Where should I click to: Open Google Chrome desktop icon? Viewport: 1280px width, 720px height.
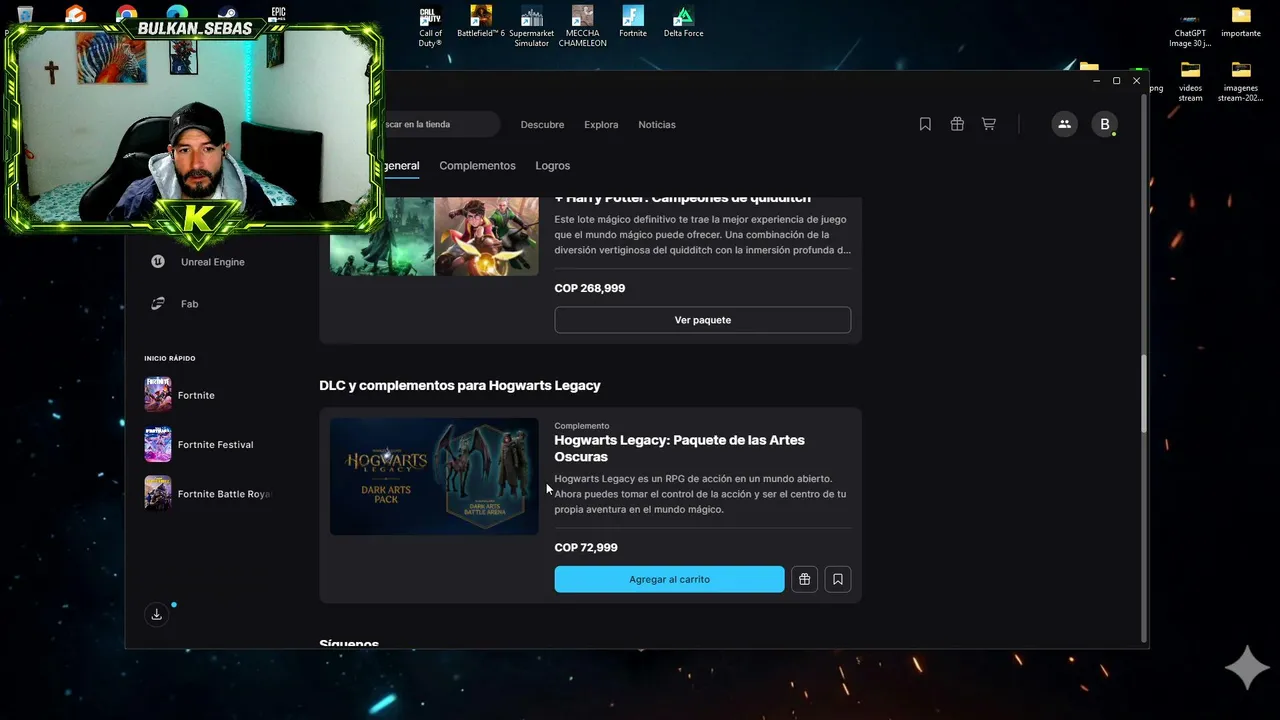point(126,14)
